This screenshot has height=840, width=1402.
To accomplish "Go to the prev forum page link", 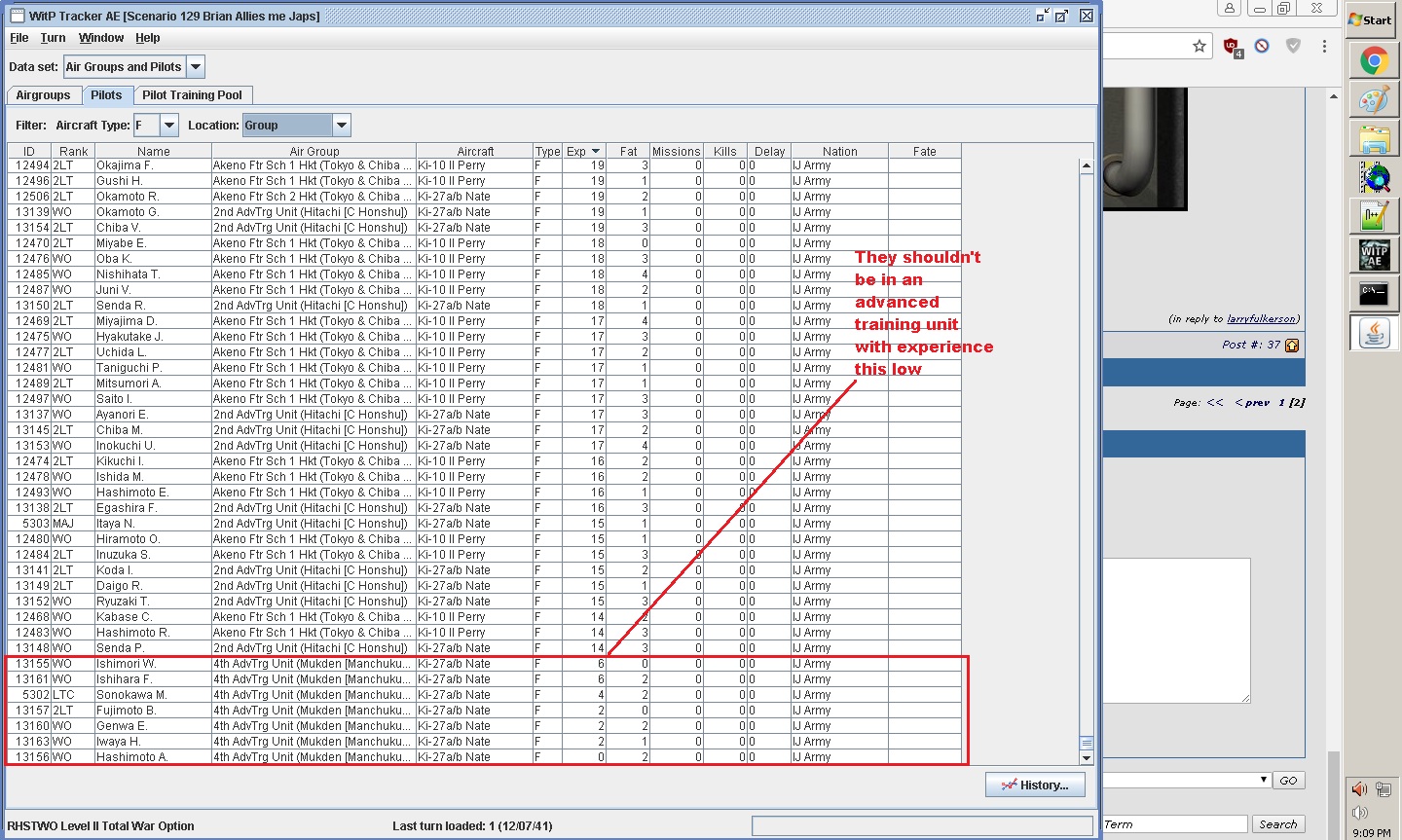I will coord(1252,403).
